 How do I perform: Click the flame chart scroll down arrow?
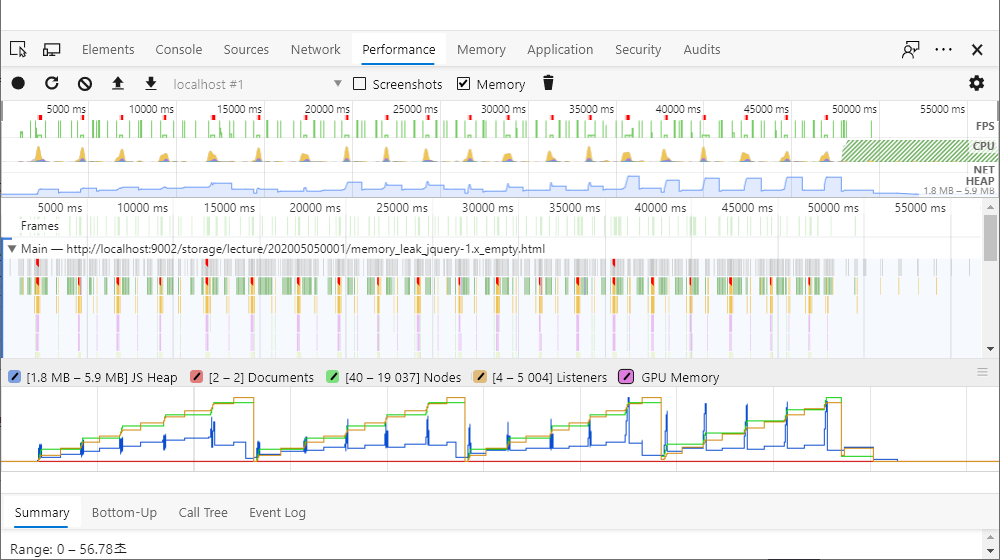990,349
